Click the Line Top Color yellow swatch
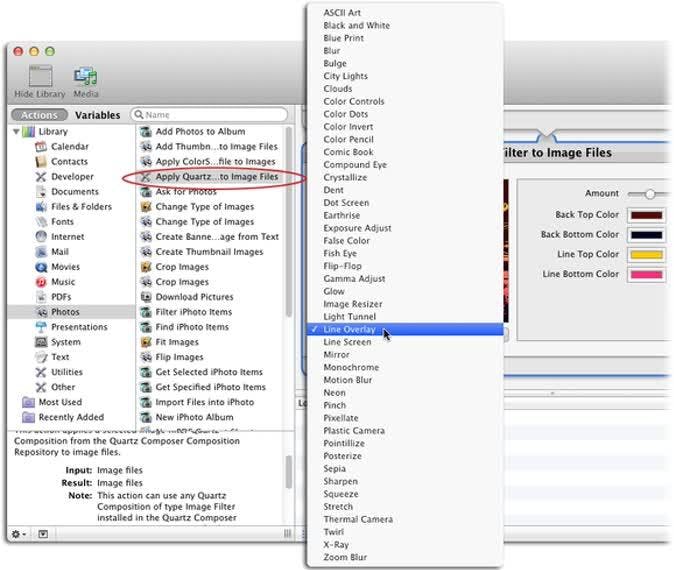Viewport: 674px width, 570px height. pos(646,254)
